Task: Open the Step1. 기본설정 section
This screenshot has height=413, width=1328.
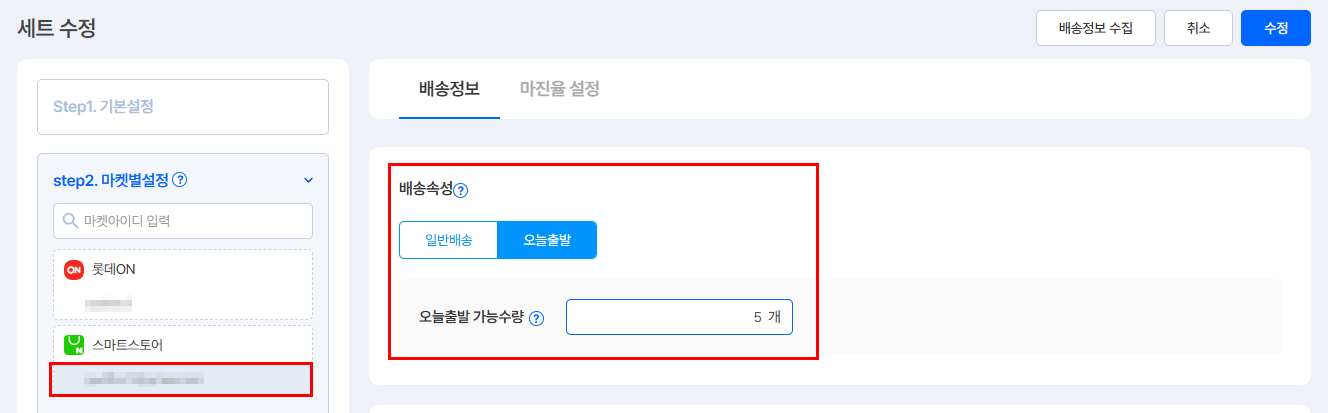Action: [182, 106]
